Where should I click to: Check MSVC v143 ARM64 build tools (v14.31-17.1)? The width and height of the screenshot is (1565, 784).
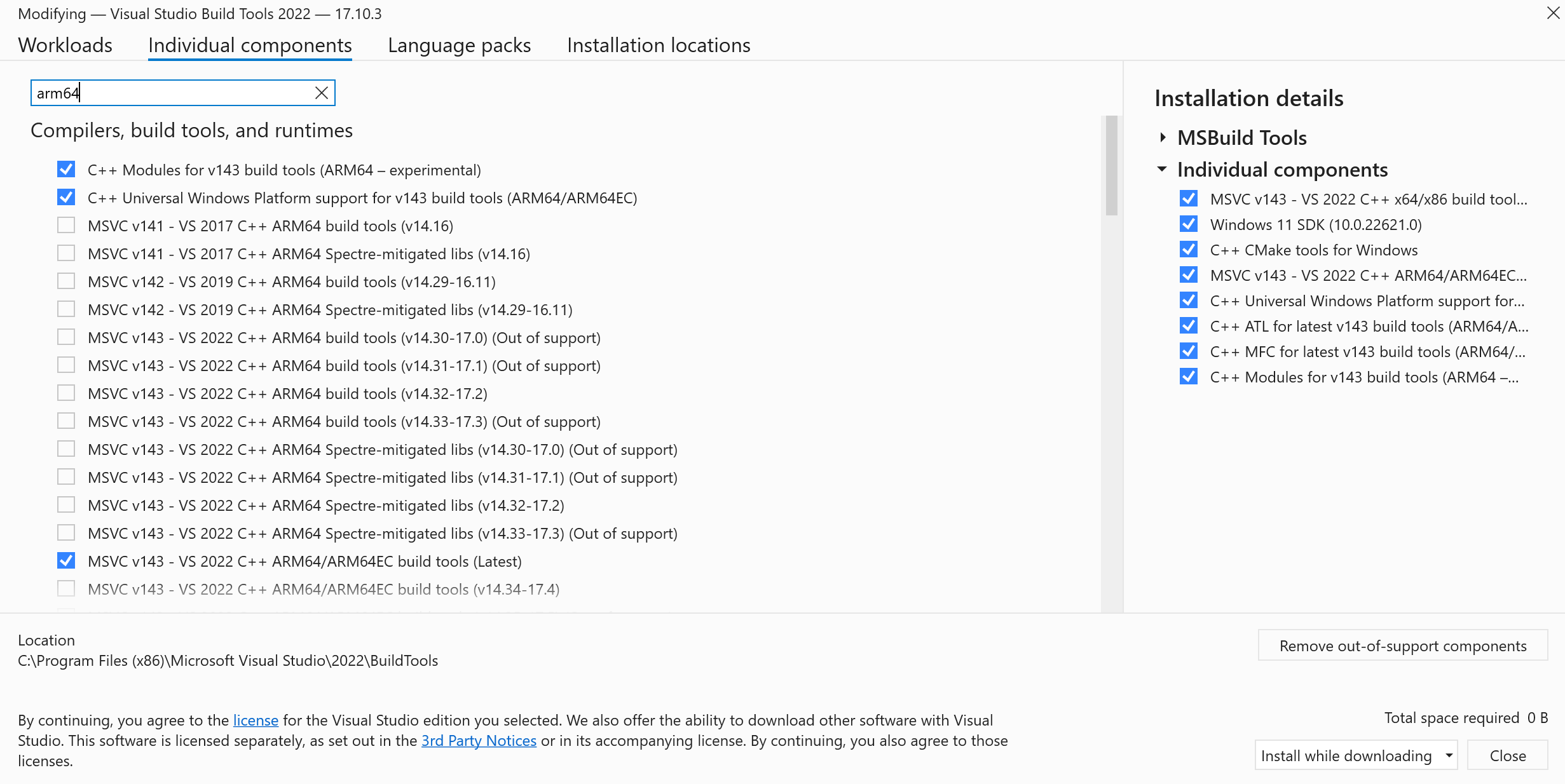(66, 365)
